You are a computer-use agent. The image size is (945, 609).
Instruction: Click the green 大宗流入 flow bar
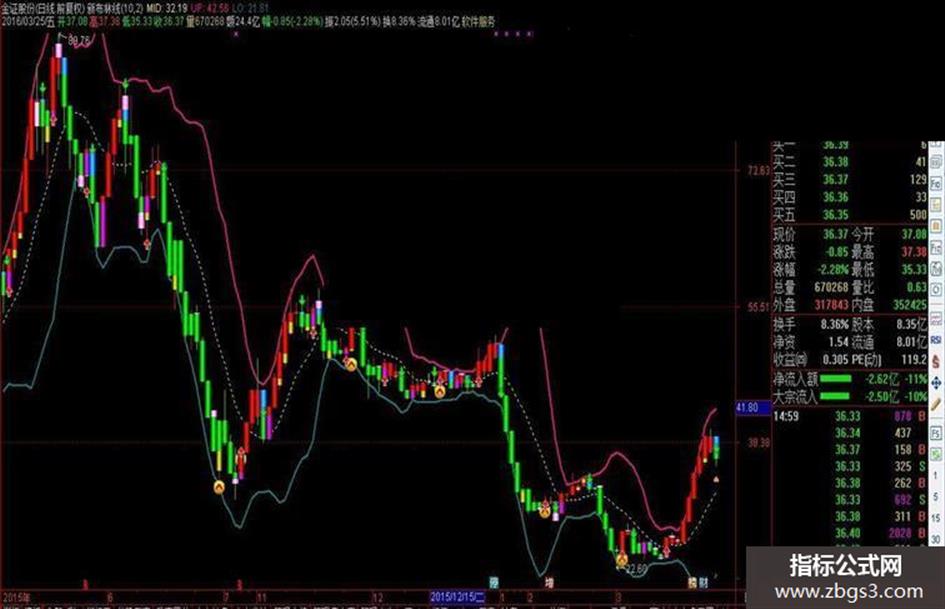[x=837, y=396]
